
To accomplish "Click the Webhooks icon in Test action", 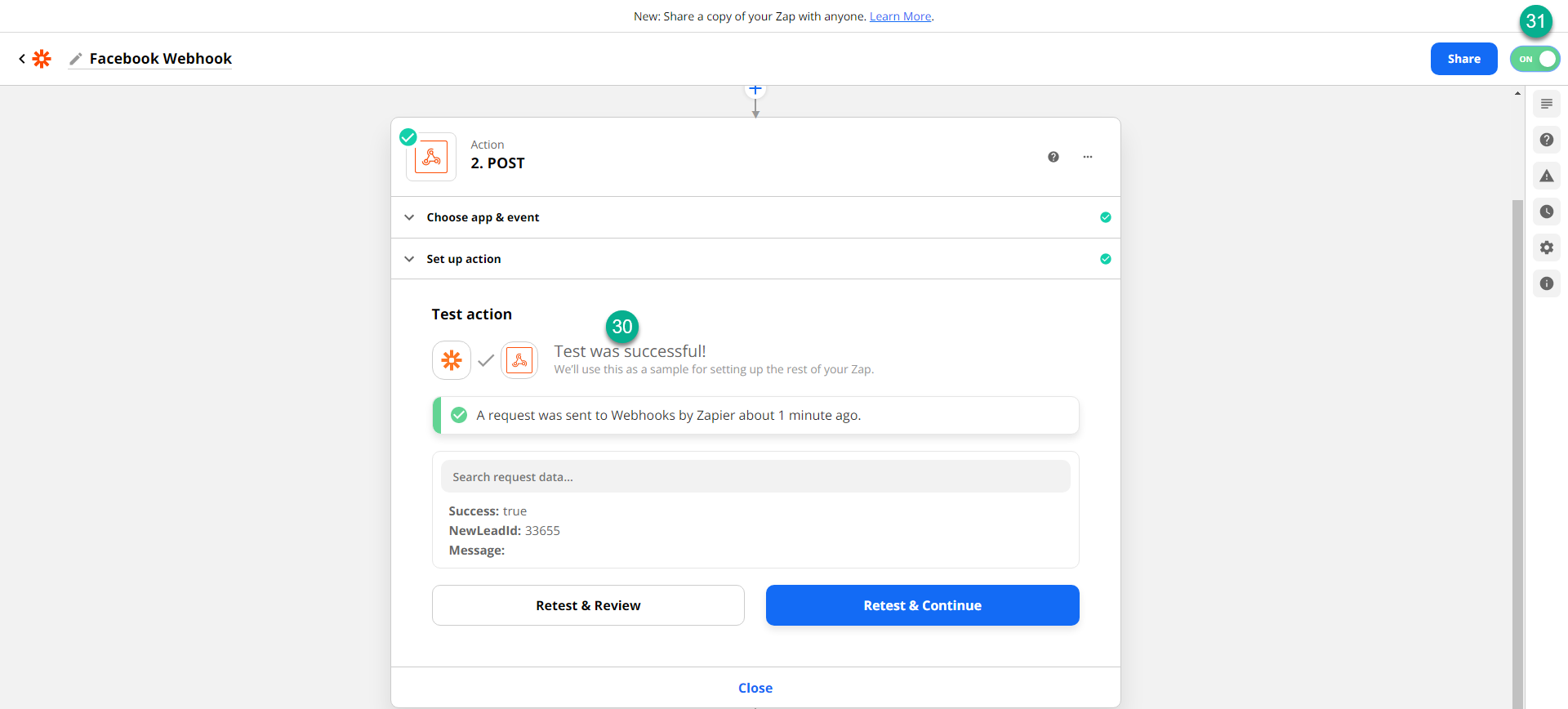I will 519,360.
